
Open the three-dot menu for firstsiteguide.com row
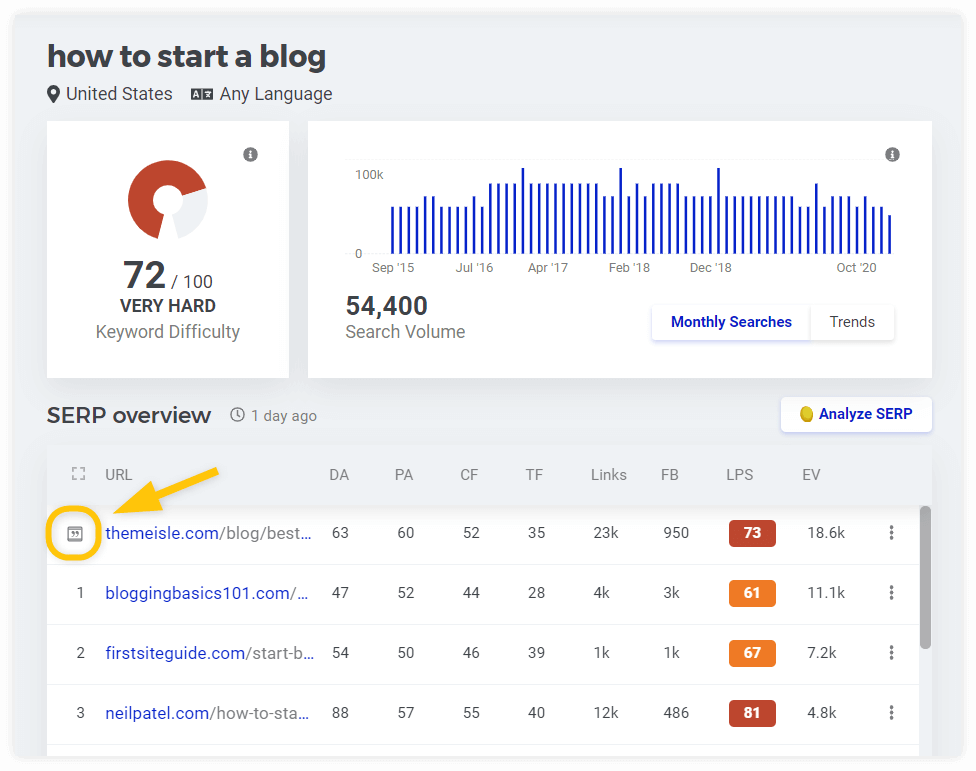tap(891, 653)
